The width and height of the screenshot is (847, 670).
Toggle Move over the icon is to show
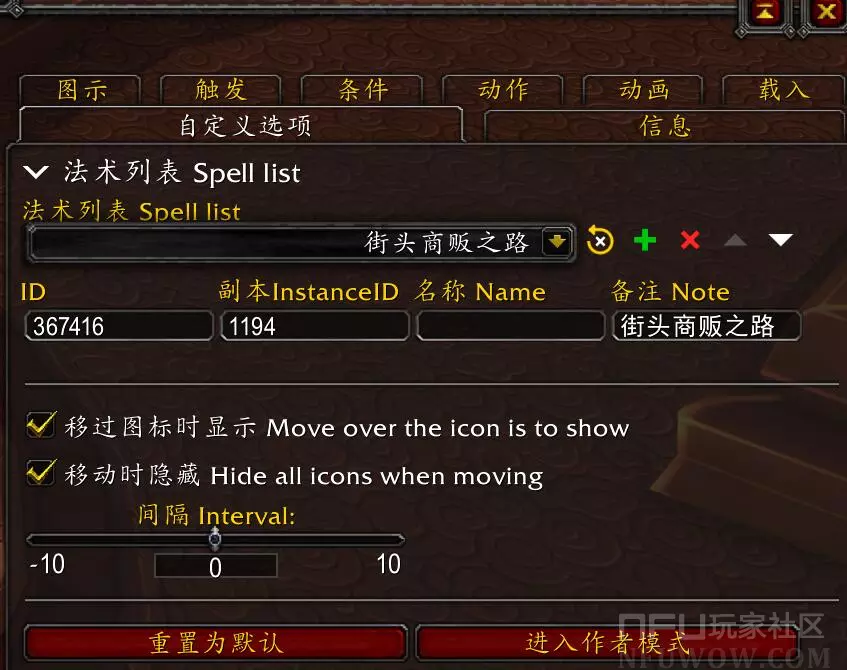[x=41, y=425]
